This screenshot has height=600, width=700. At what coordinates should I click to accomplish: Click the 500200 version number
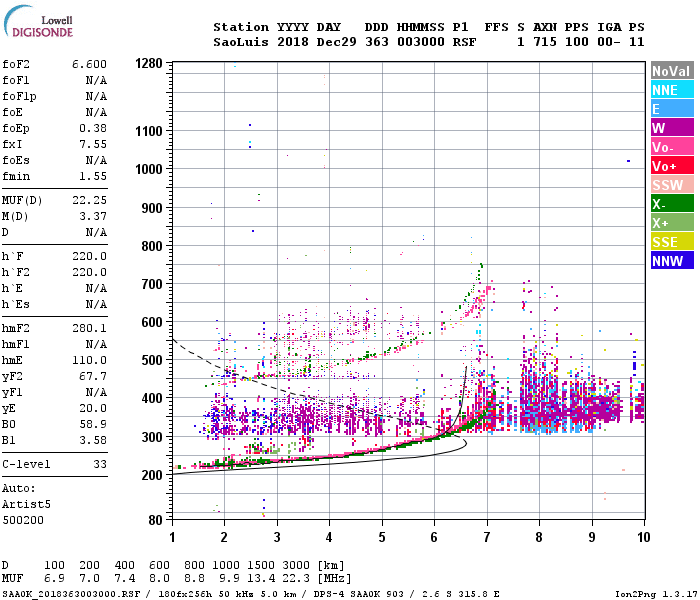pyautogui.click(x=23, y=520)
